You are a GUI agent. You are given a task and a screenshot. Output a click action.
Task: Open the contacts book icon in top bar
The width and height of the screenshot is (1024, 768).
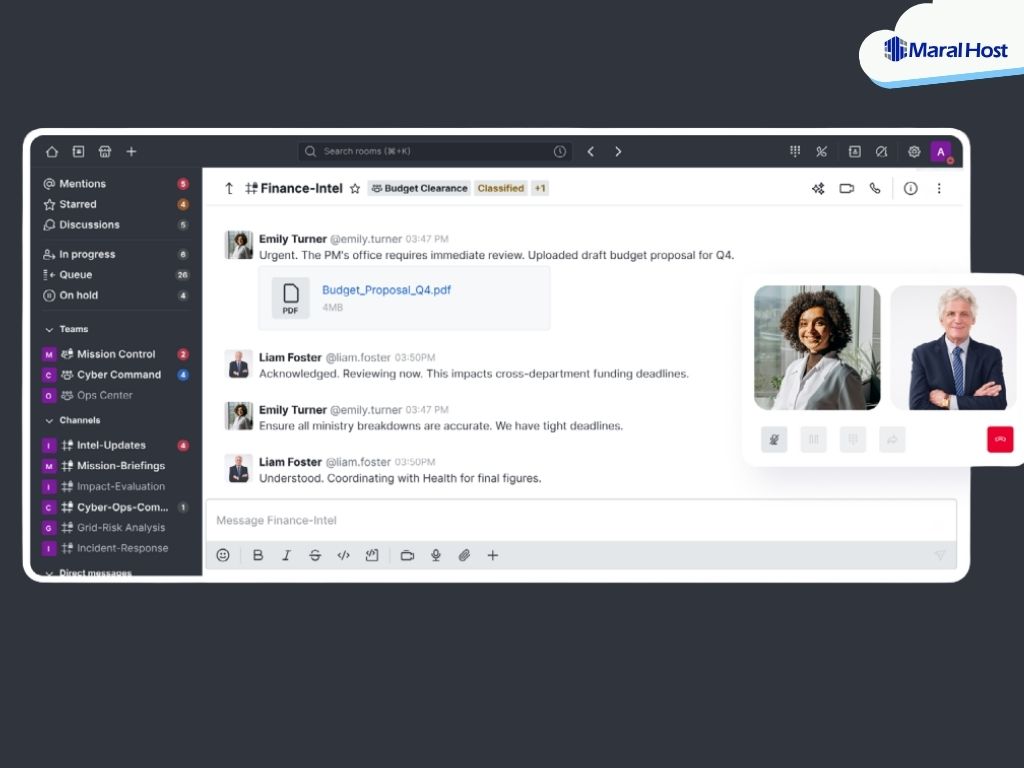pyautogui.click(x=854, y=152)
